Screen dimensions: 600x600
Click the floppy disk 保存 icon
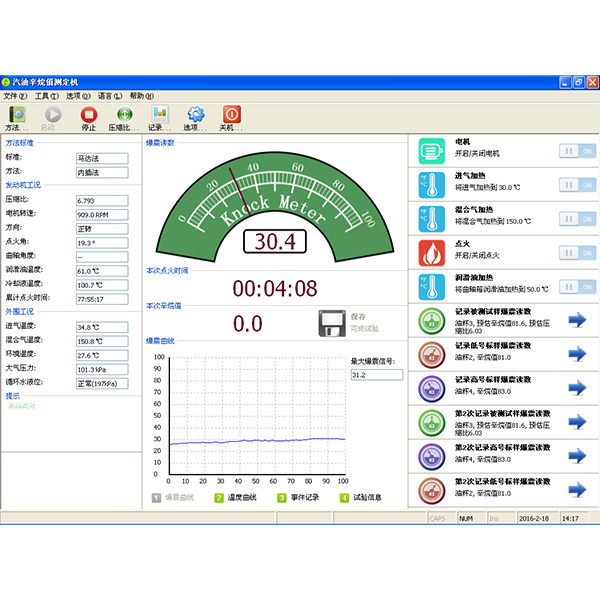332,323
